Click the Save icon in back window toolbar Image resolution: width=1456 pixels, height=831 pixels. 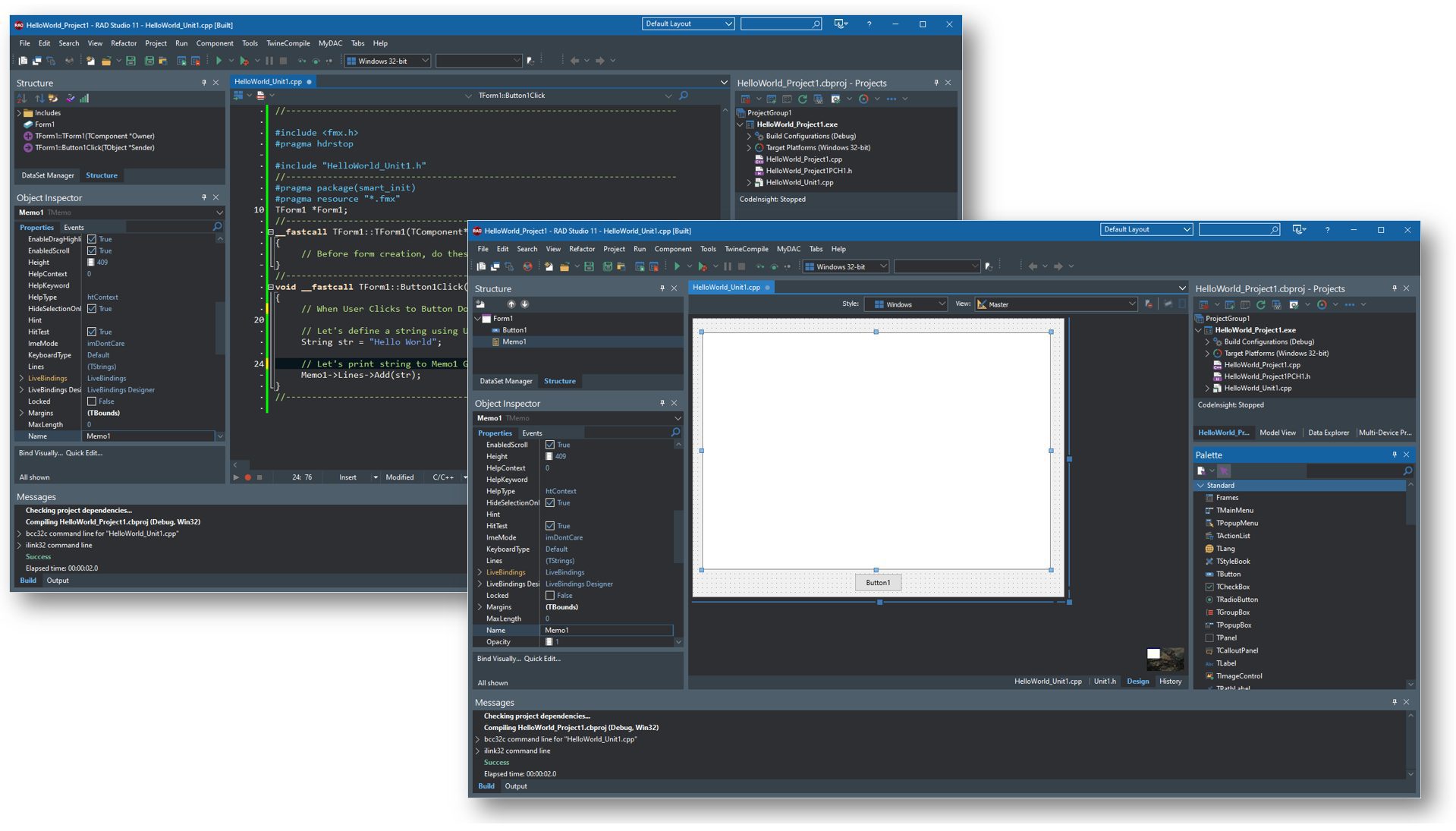(x=131, y=61)
